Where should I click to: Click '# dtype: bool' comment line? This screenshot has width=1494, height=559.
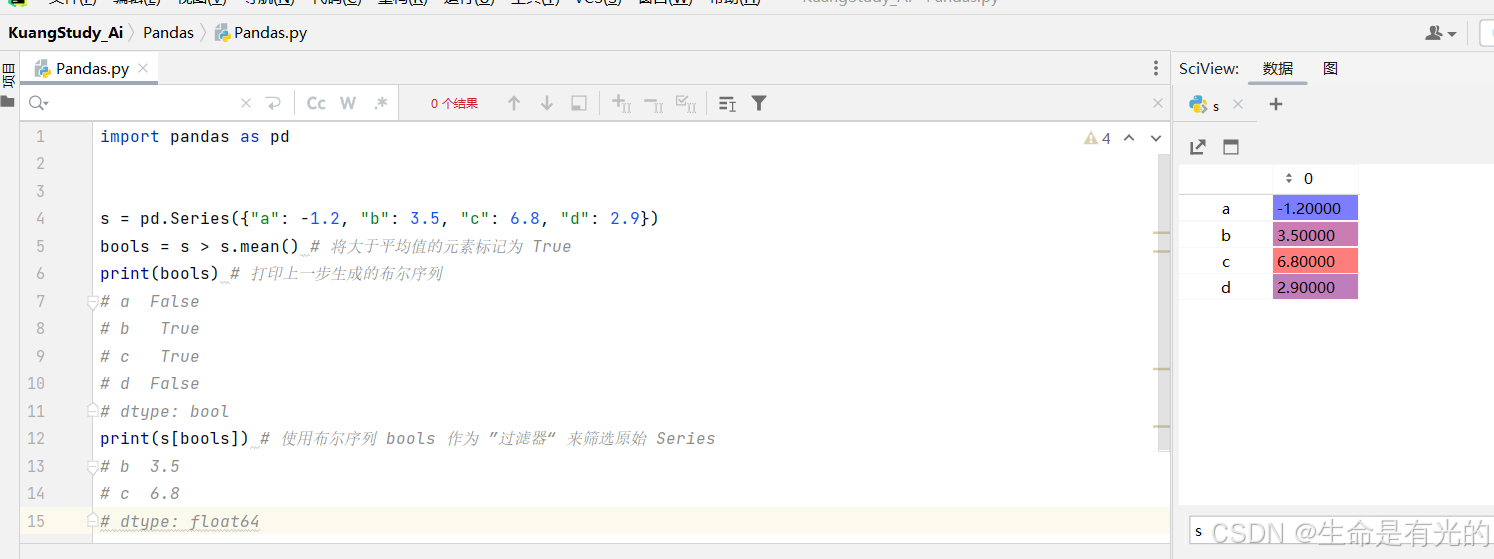(x=165, y=411)
